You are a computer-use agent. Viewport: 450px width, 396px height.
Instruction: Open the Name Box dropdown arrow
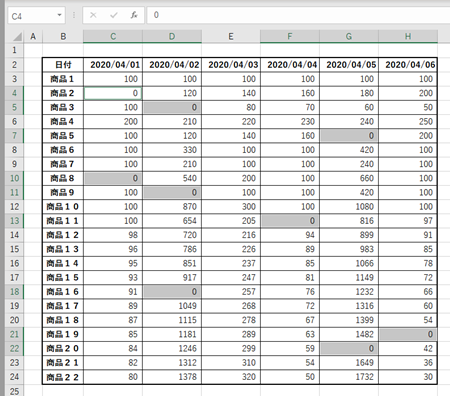pos(59,15)
